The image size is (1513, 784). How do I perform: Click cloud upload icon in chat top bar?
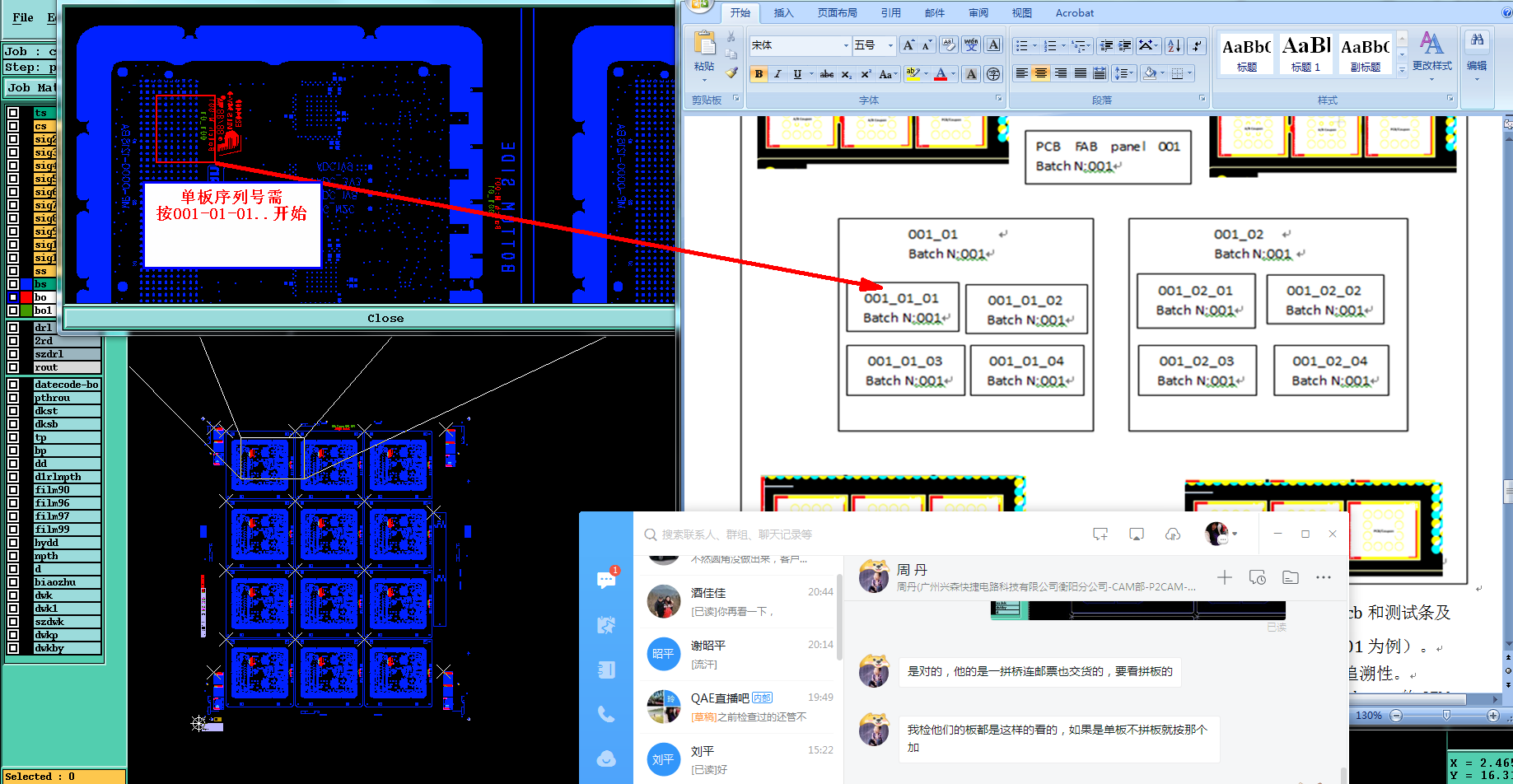tap(1173, 534)
